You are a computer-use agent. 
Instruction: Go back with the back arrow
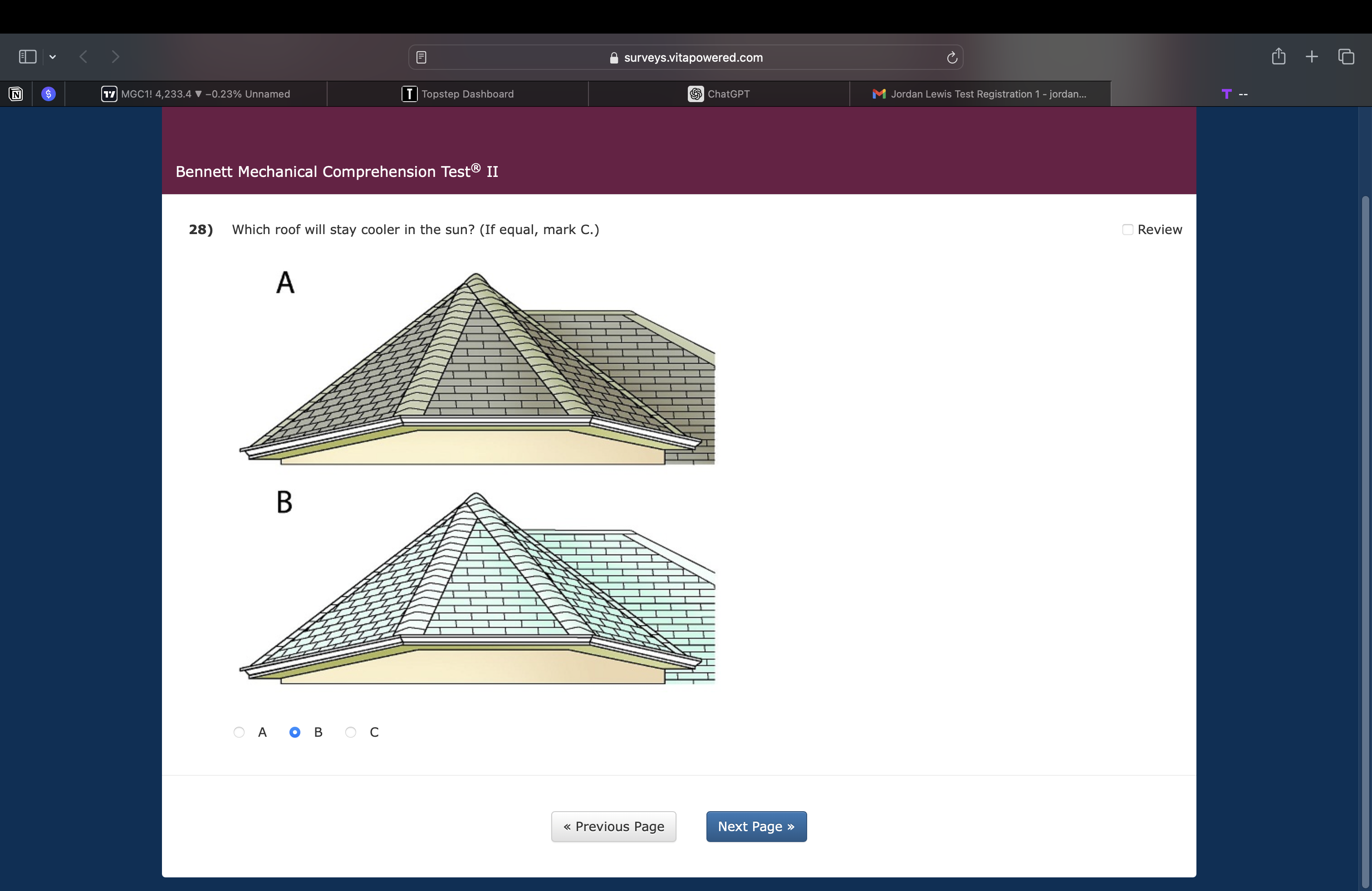tap(83, 56)
